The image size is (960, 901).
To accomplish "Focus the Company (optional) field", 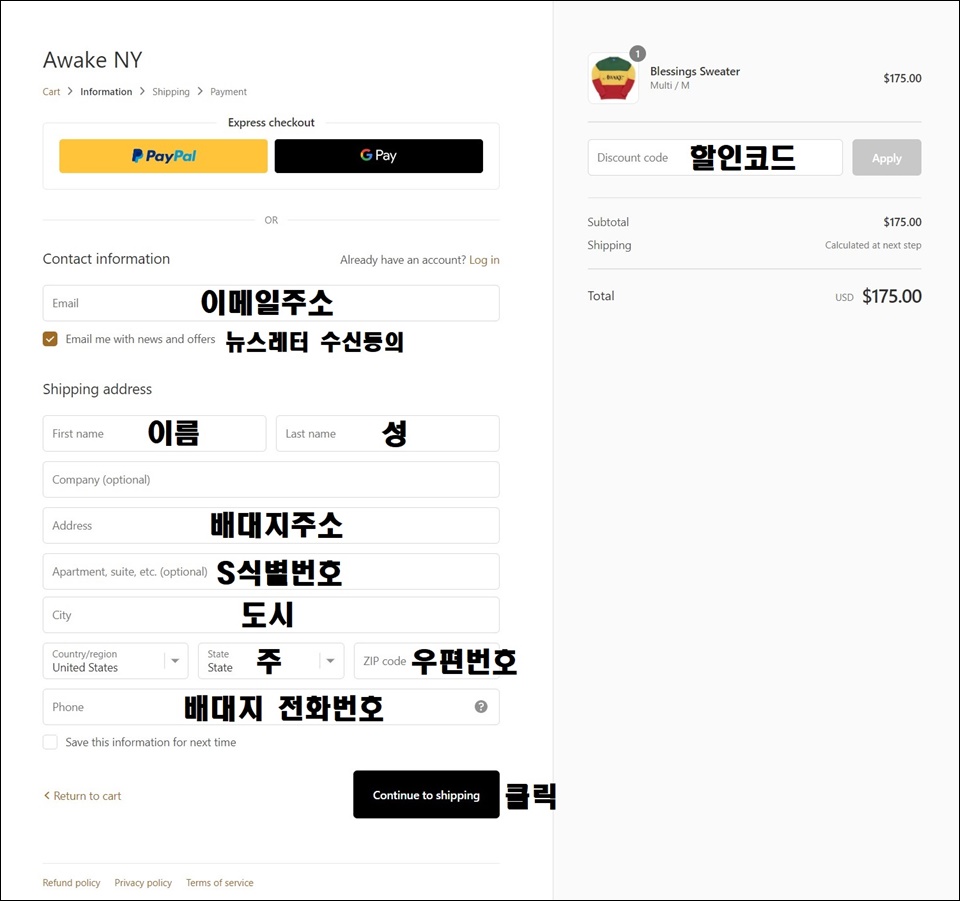I will pos(271,479).
